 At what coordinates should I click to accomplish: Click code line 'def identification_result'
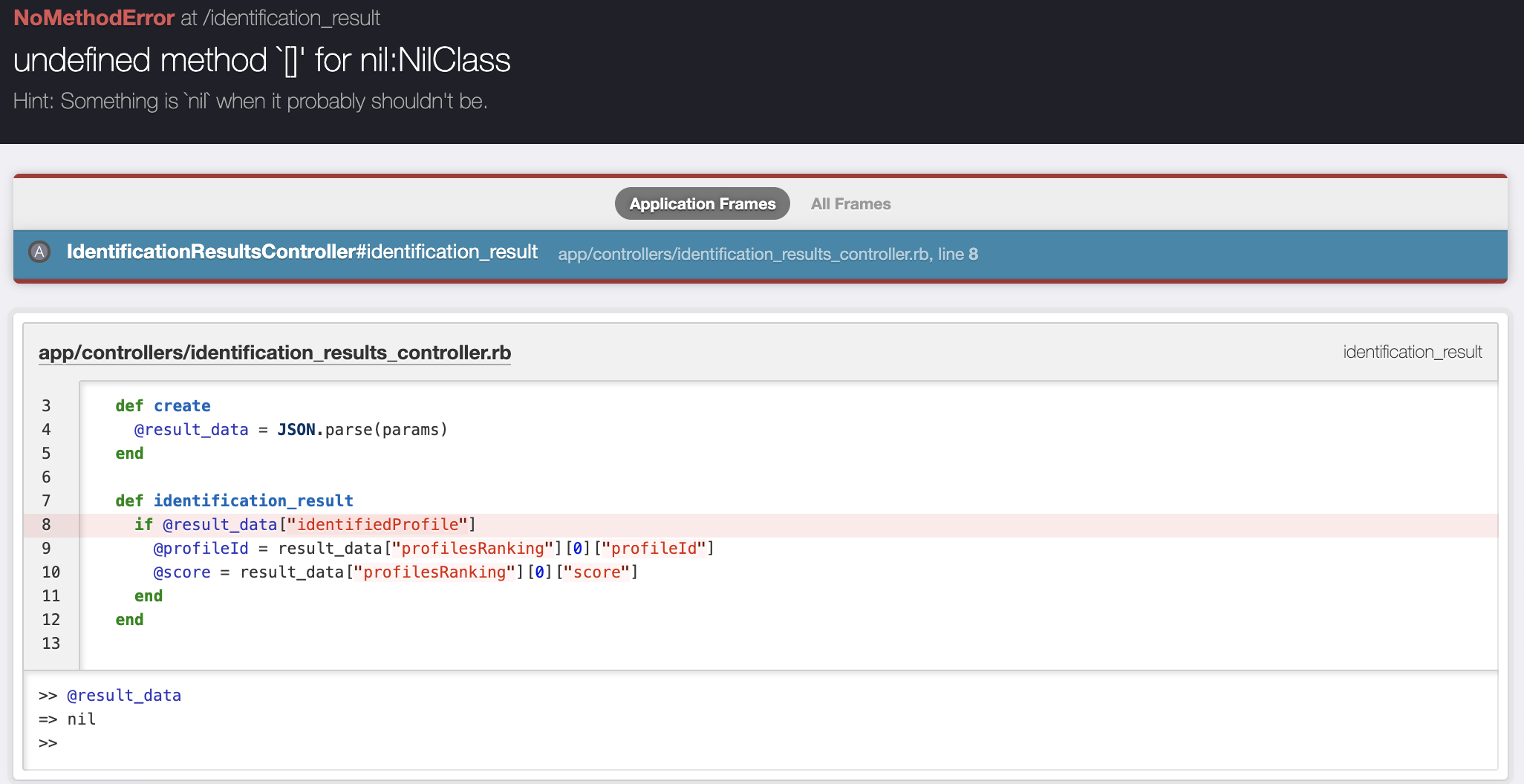pos(234,501)
